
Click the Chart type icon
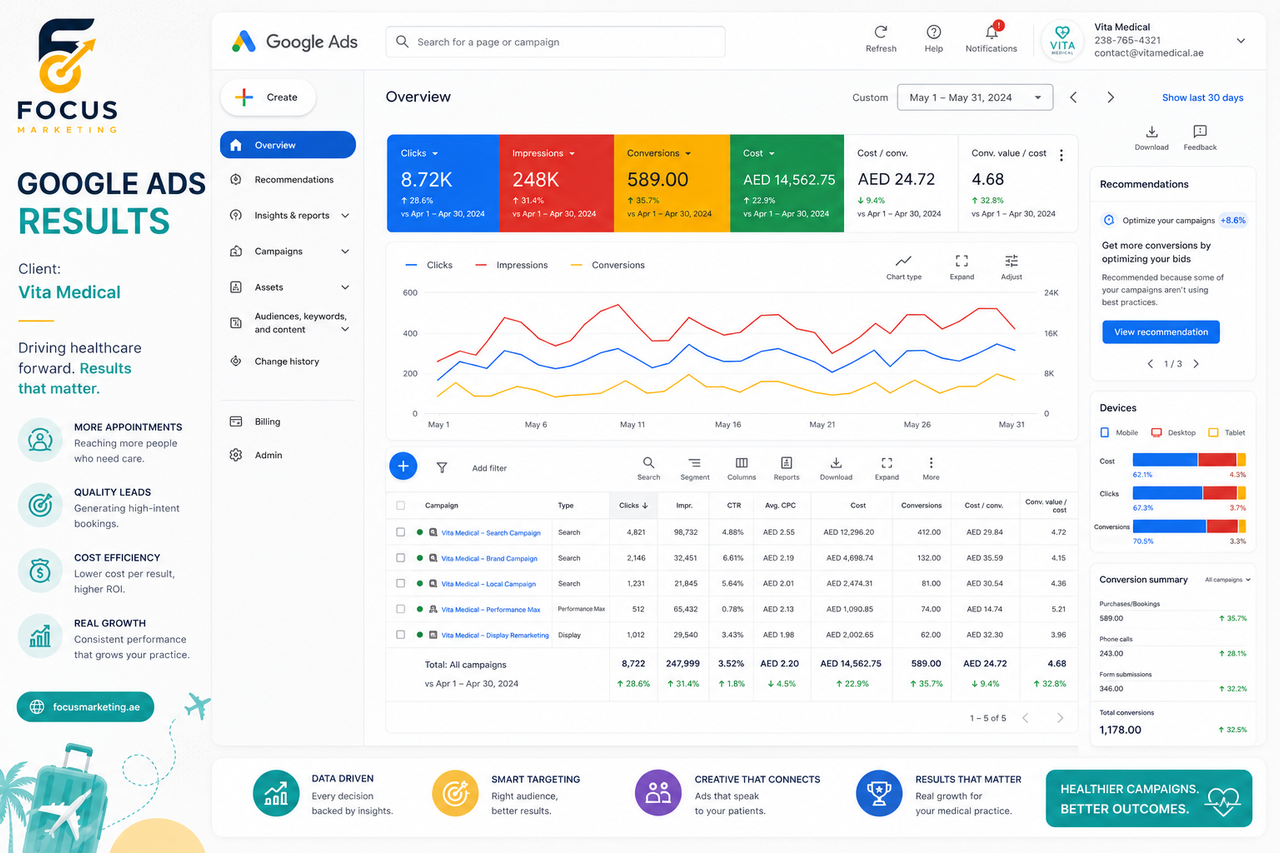pyautogui.click(x=904, y=261)
